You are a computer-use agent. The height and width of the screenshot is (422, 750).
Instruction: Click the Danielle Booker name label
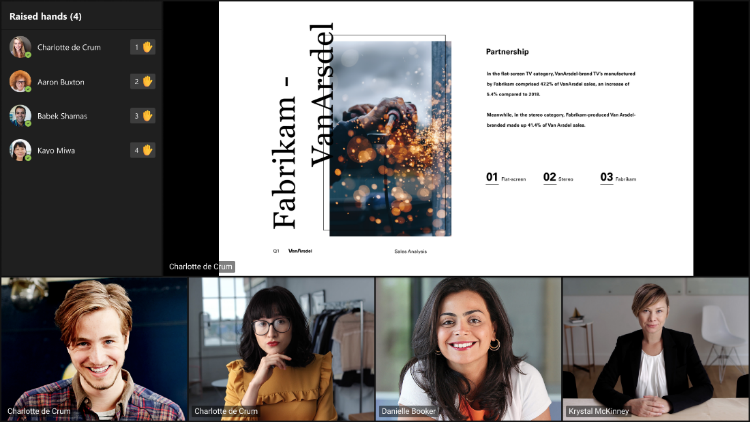tap(408, 411)
